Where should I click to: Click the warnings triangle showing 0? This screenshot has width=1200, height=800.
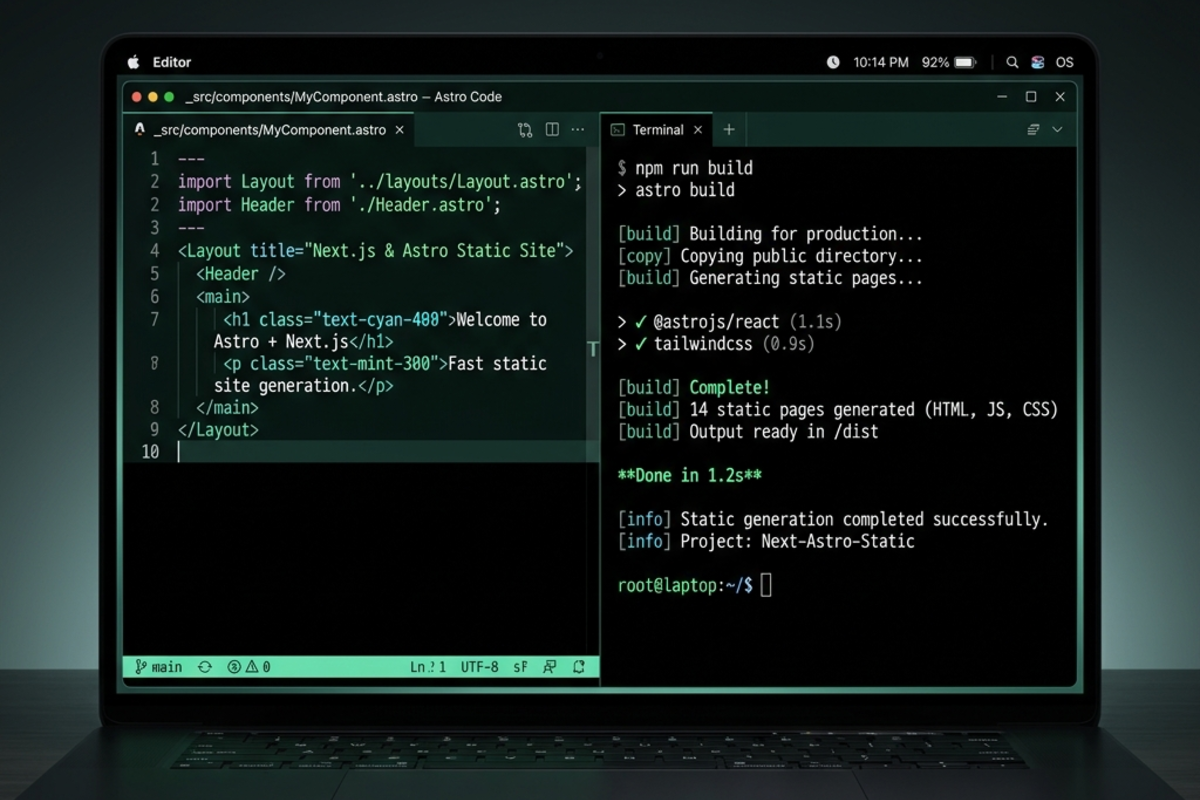(258, 667)
